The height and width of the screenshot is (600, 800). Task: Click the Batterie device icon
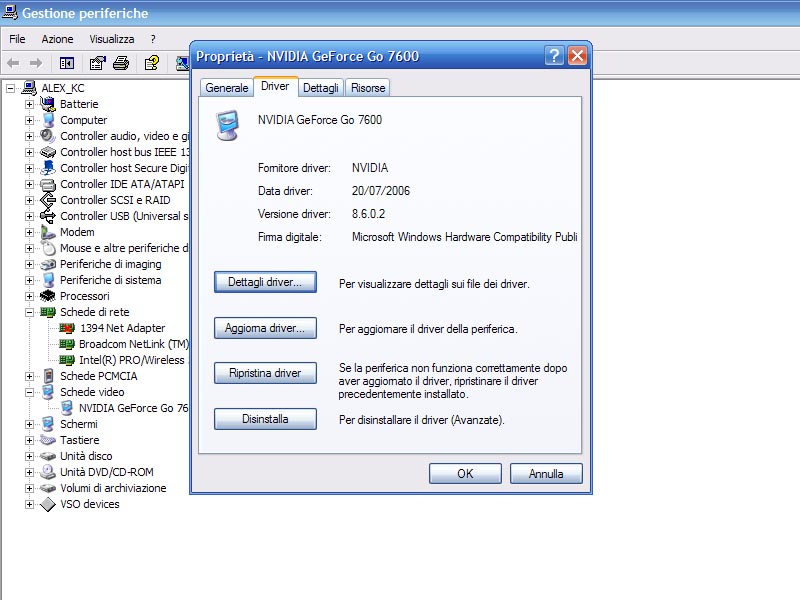point(48,104)
